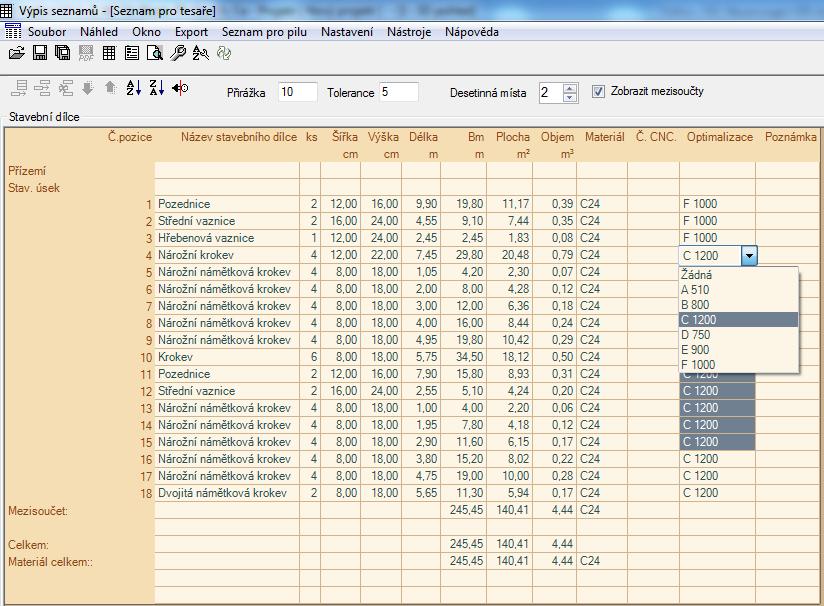Click the Název stavebního dílce column header
Image resolution: width=824 pixels, height=606 pixels.
239,137
